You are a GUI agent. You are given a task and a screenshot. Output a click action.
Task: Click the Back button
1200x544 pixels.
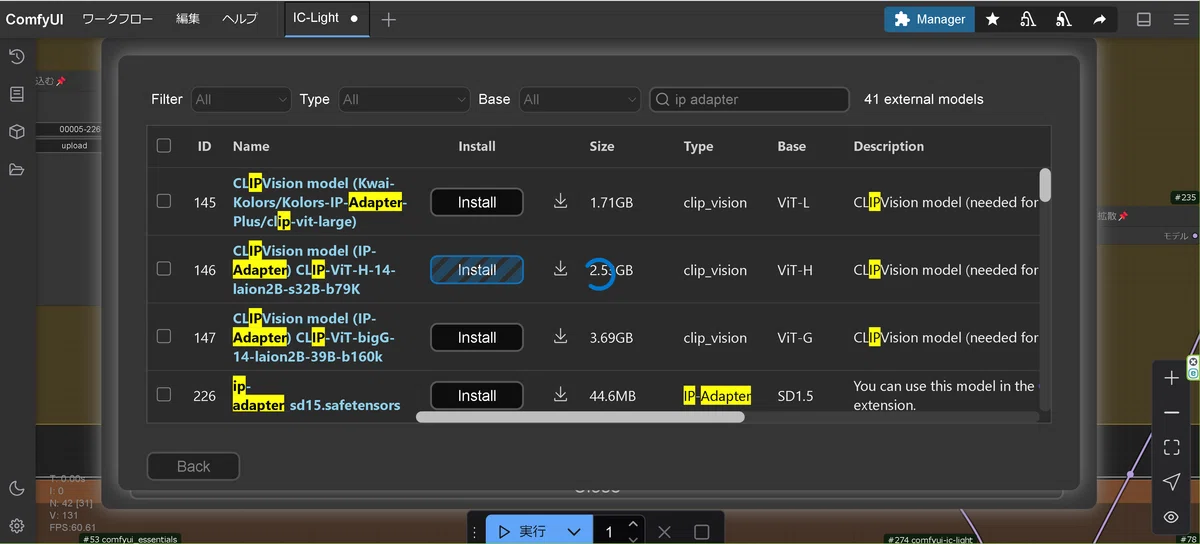[x=193, y=466]
